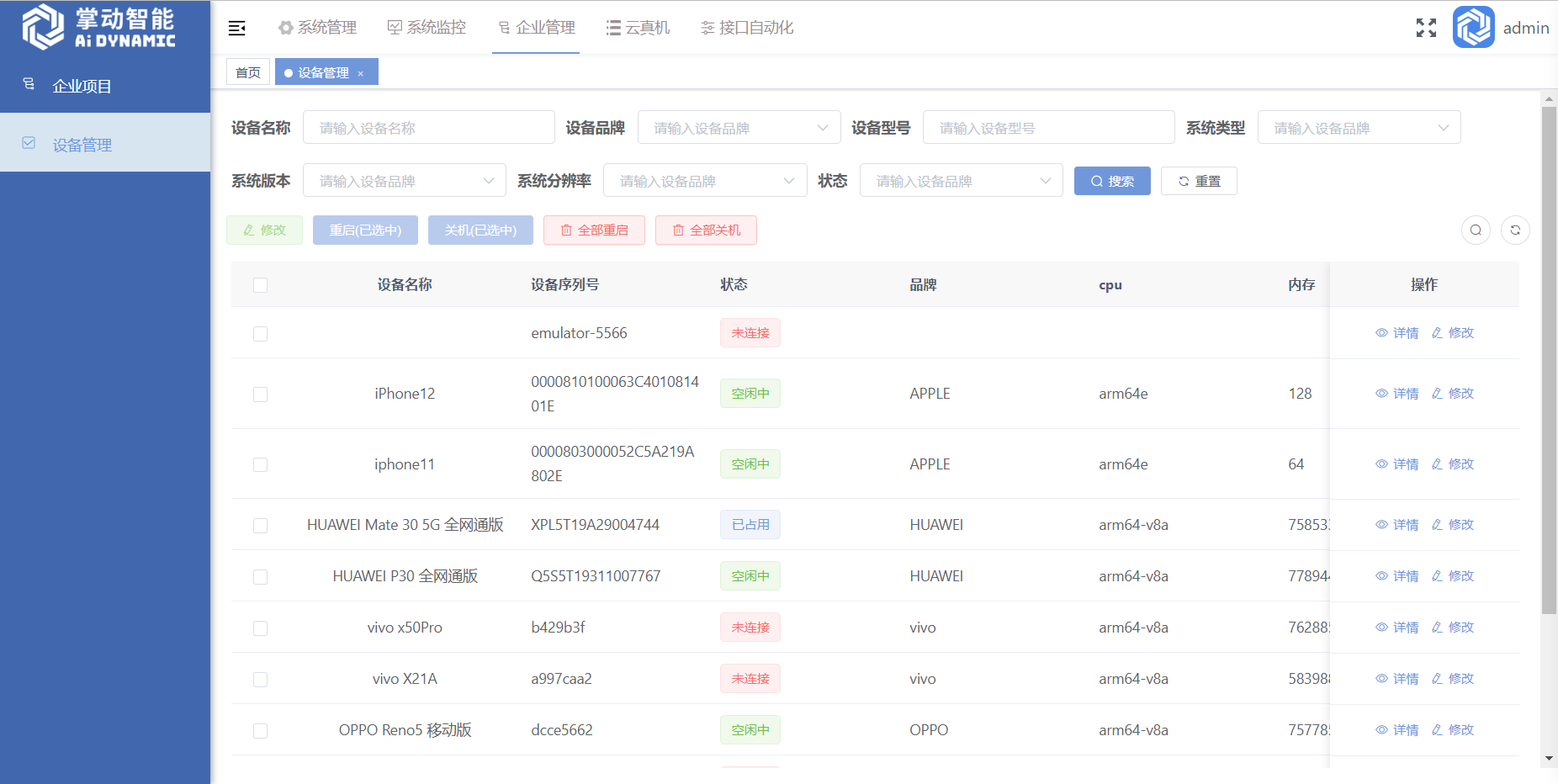
Task: Focus the 设备型号 input field
Action: (1049, 128)
